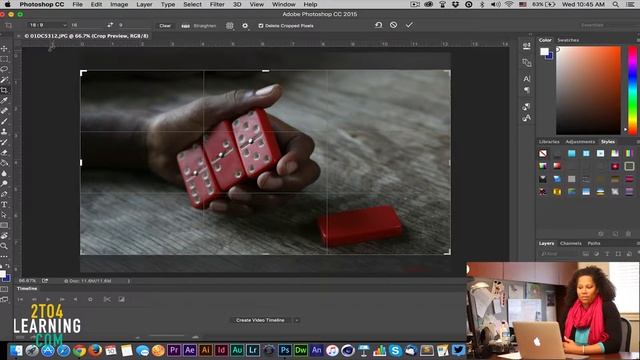
Task: Open the arrow beside Create Video Timeline
Action: click(297, 320)
